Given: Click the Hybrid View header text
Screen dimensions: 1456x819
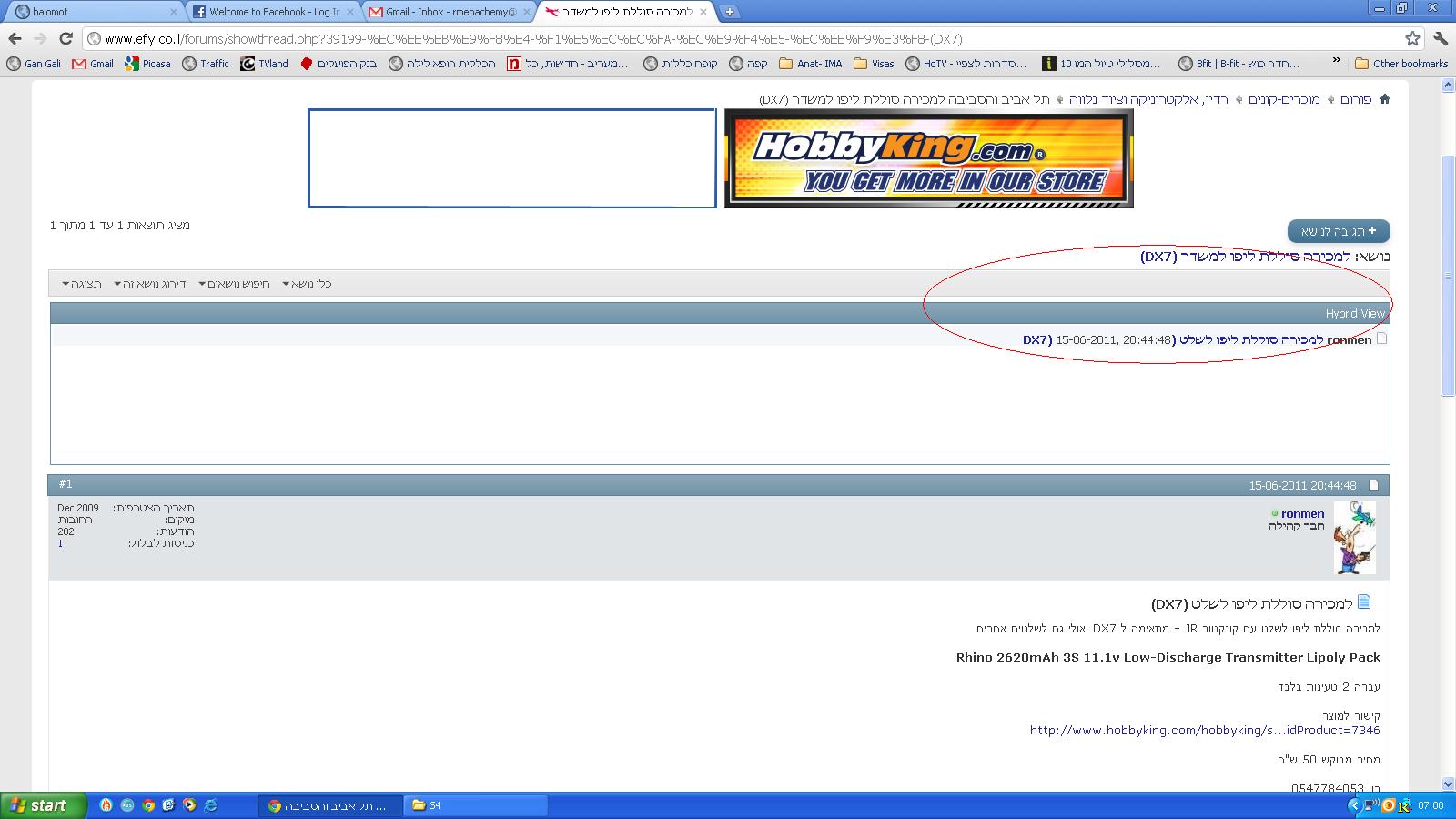Looking at the screenshot, I should click(1355, 313).
